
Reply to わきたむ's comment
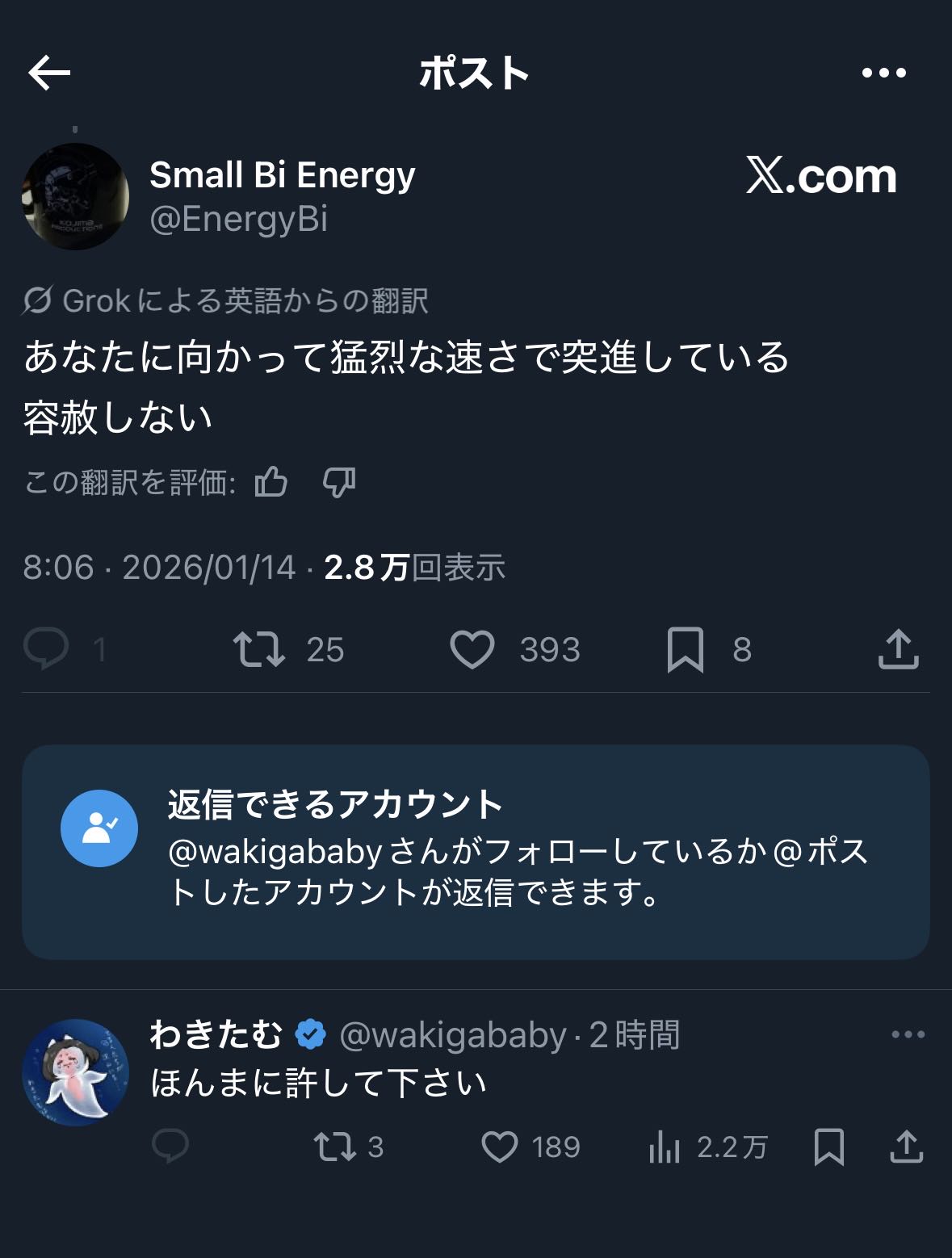[170, 1146]
